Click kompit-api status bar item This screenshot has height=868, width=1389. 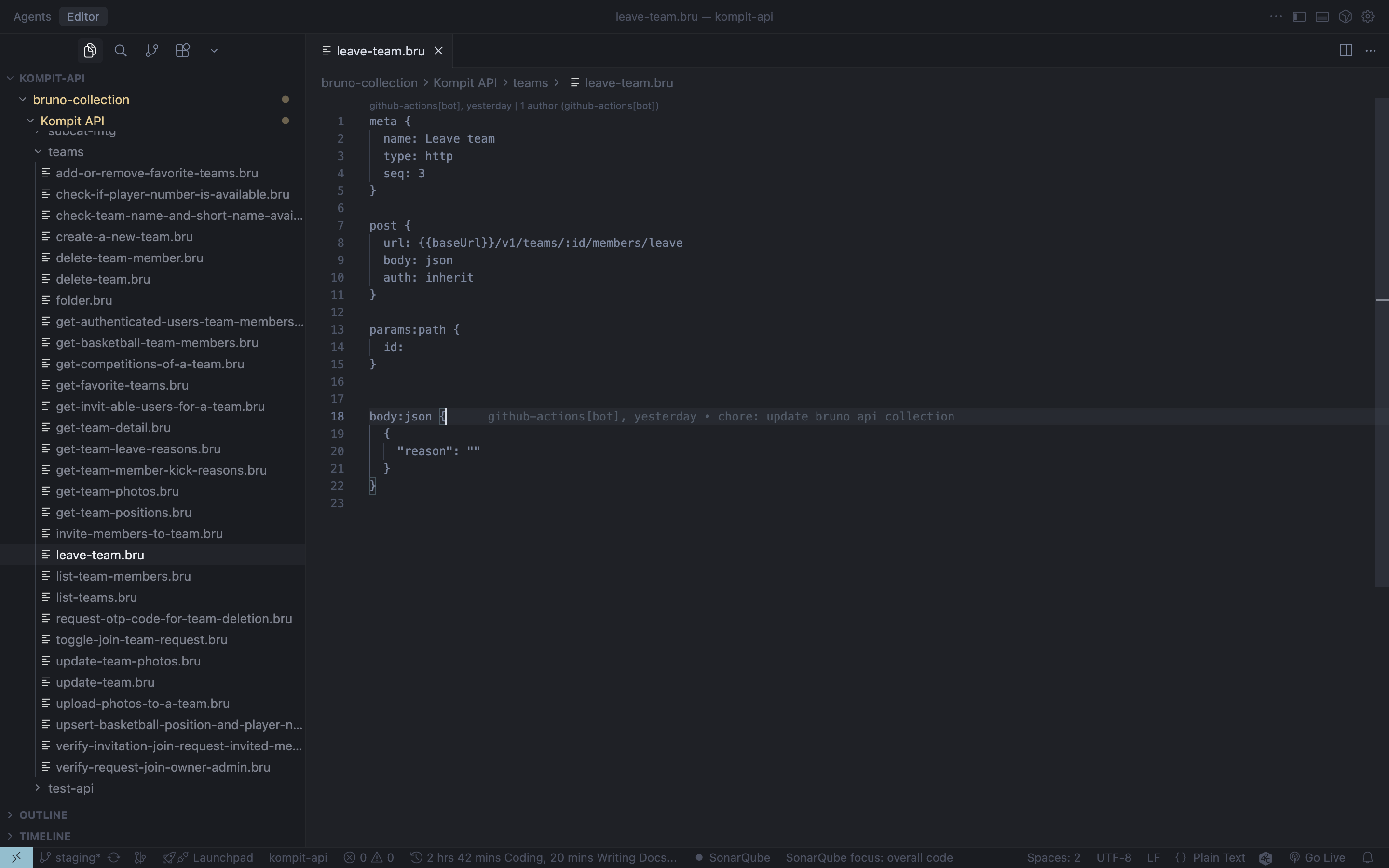tap(298, 858)
